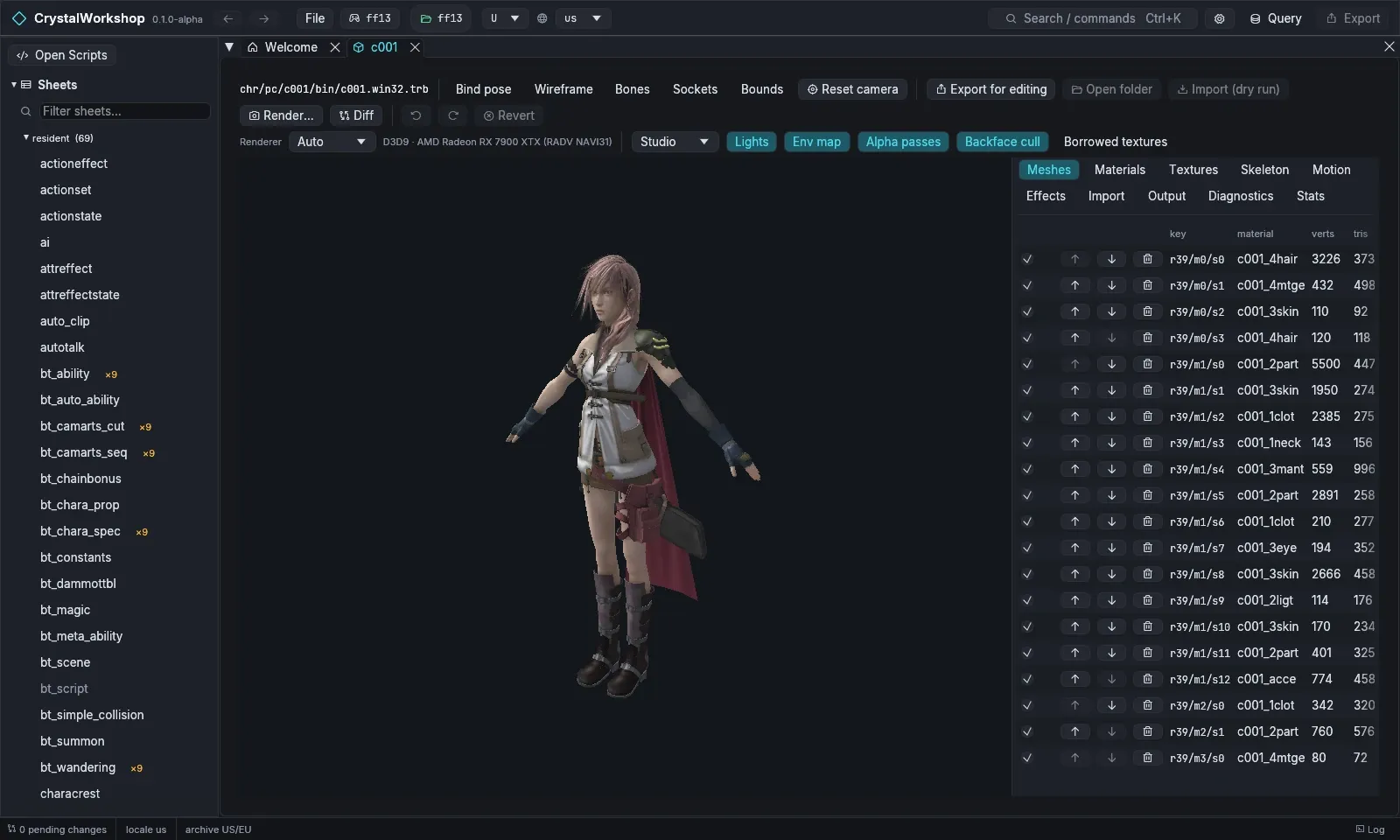Open the U dropdown in top bar
Image resolution: width=1400 pixels, height=840 pixels.
(x=505, y=18)
